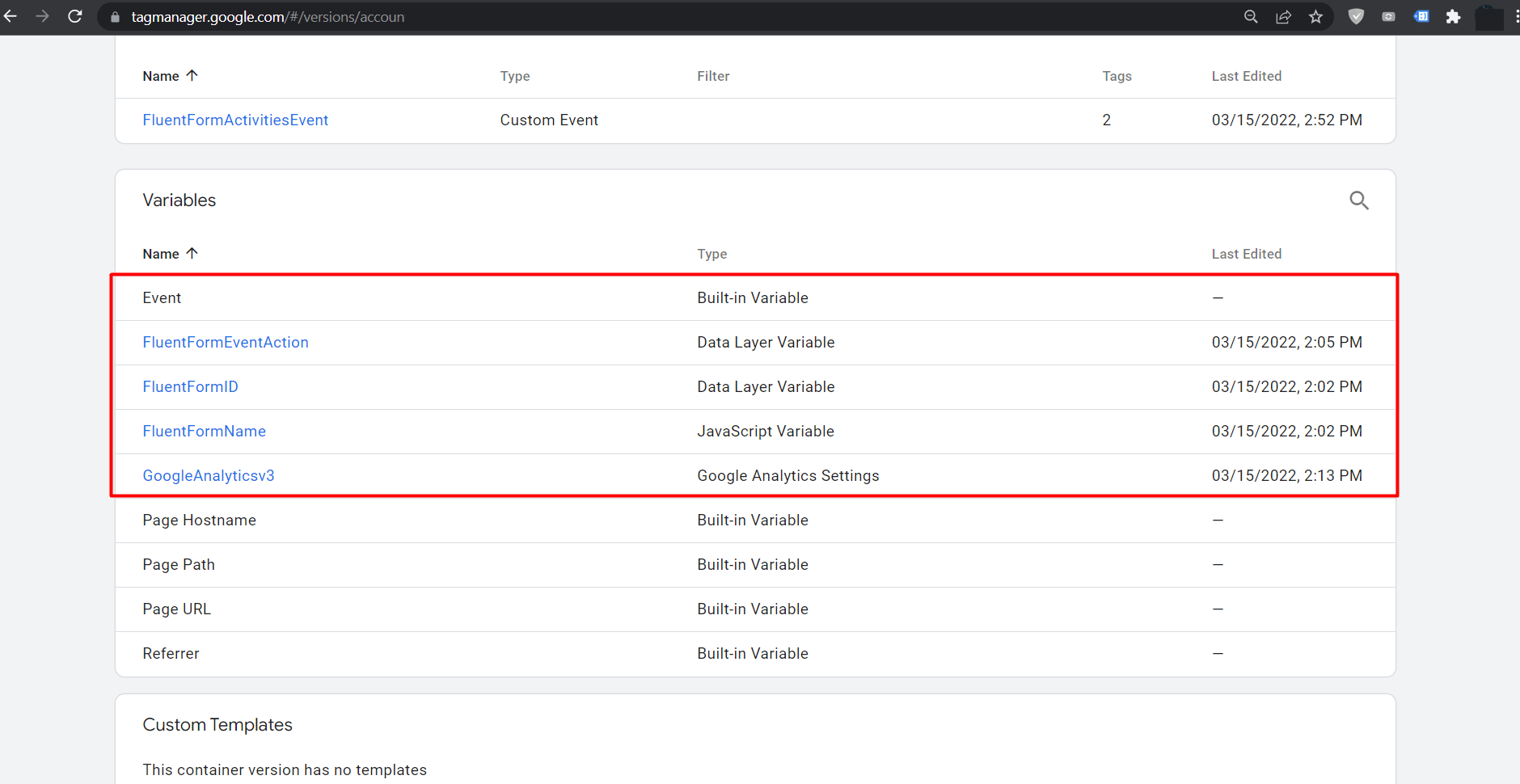Image resolution: width=1520 pixels, height=784 pixels.
Task: Search variables with the magnifier icon
Action: 1359,200
